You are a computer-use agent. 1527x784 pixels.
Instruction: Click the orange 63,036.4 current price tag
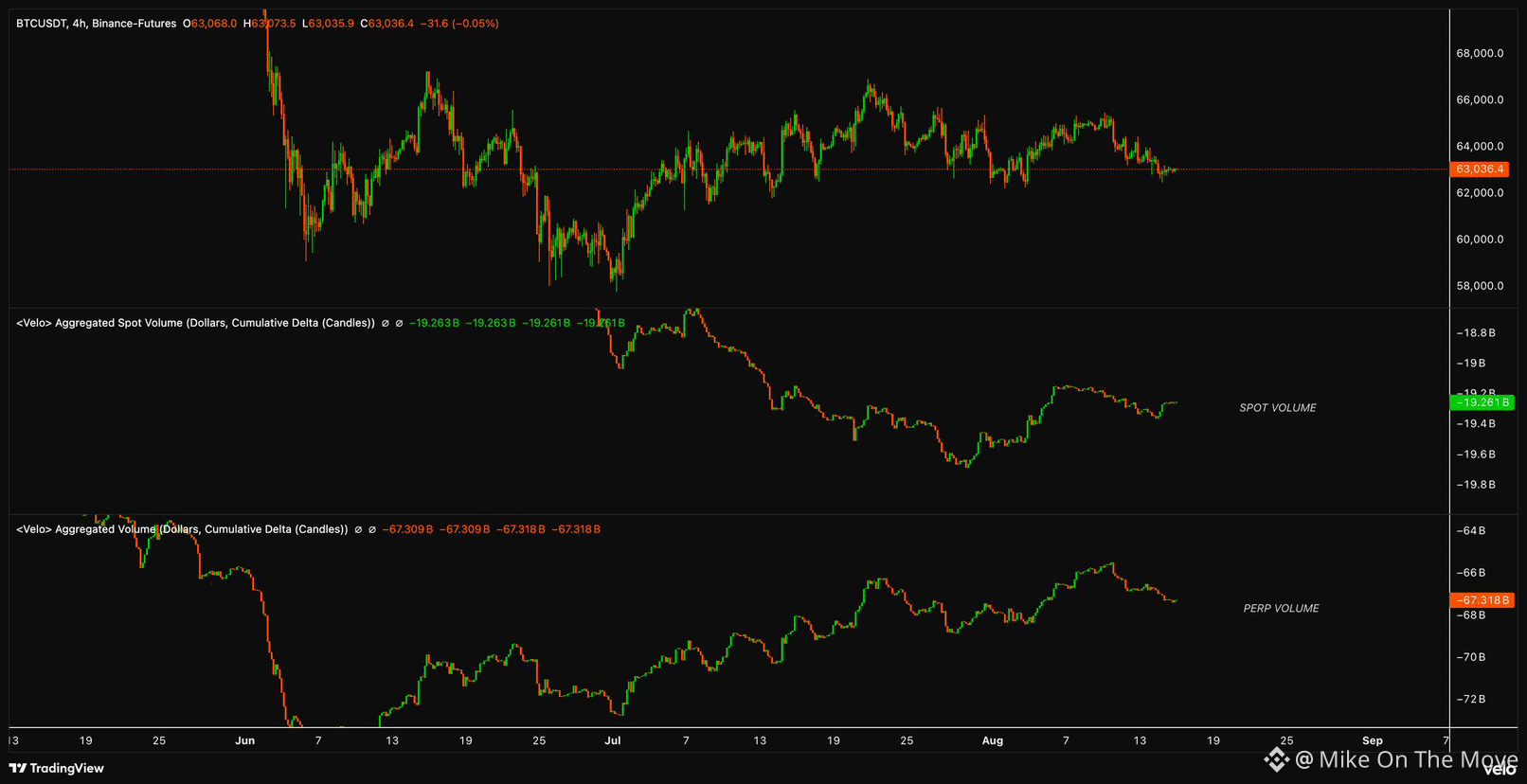pos(1480,169)
